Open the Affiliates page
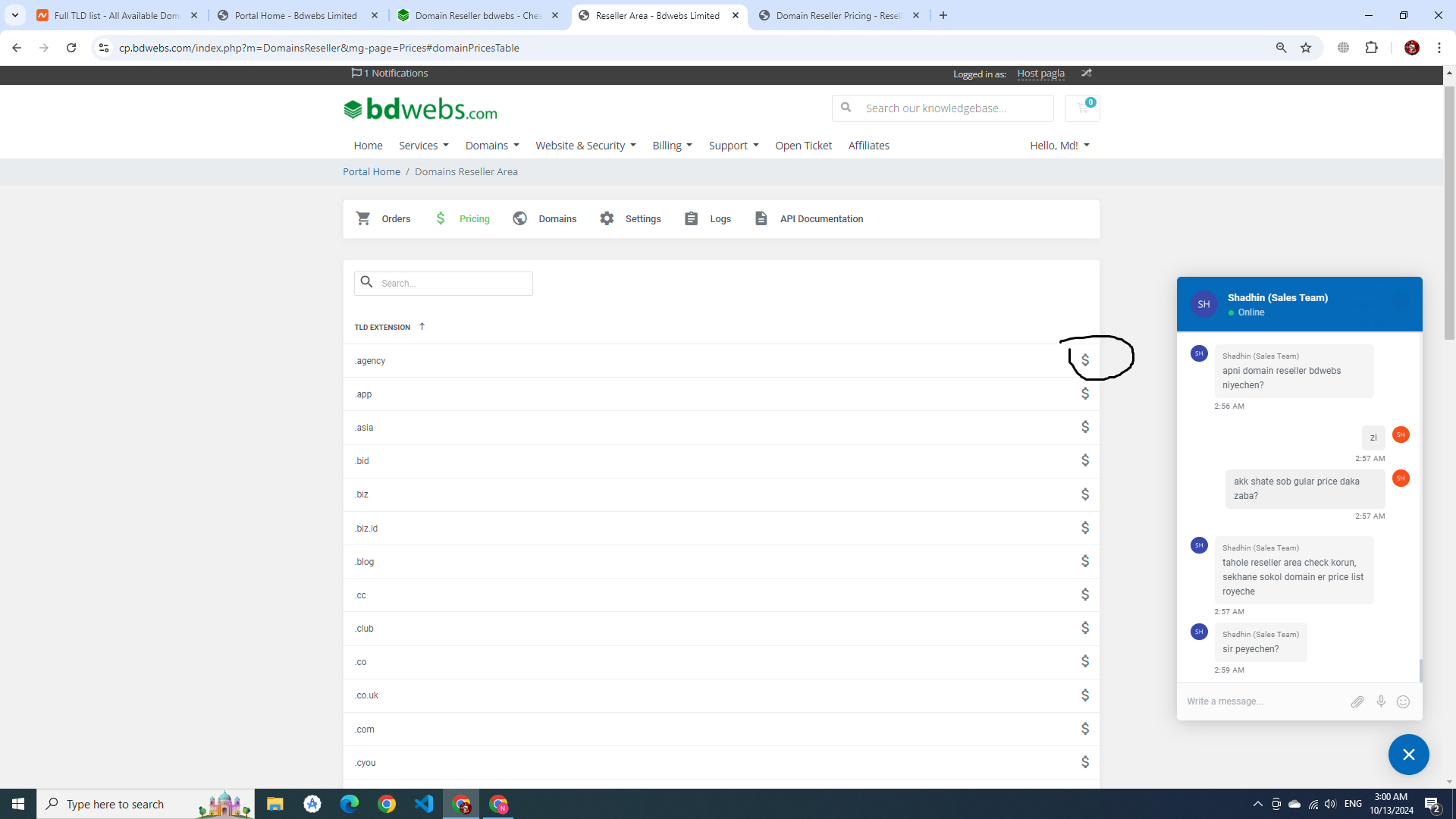 coord(868,146)
